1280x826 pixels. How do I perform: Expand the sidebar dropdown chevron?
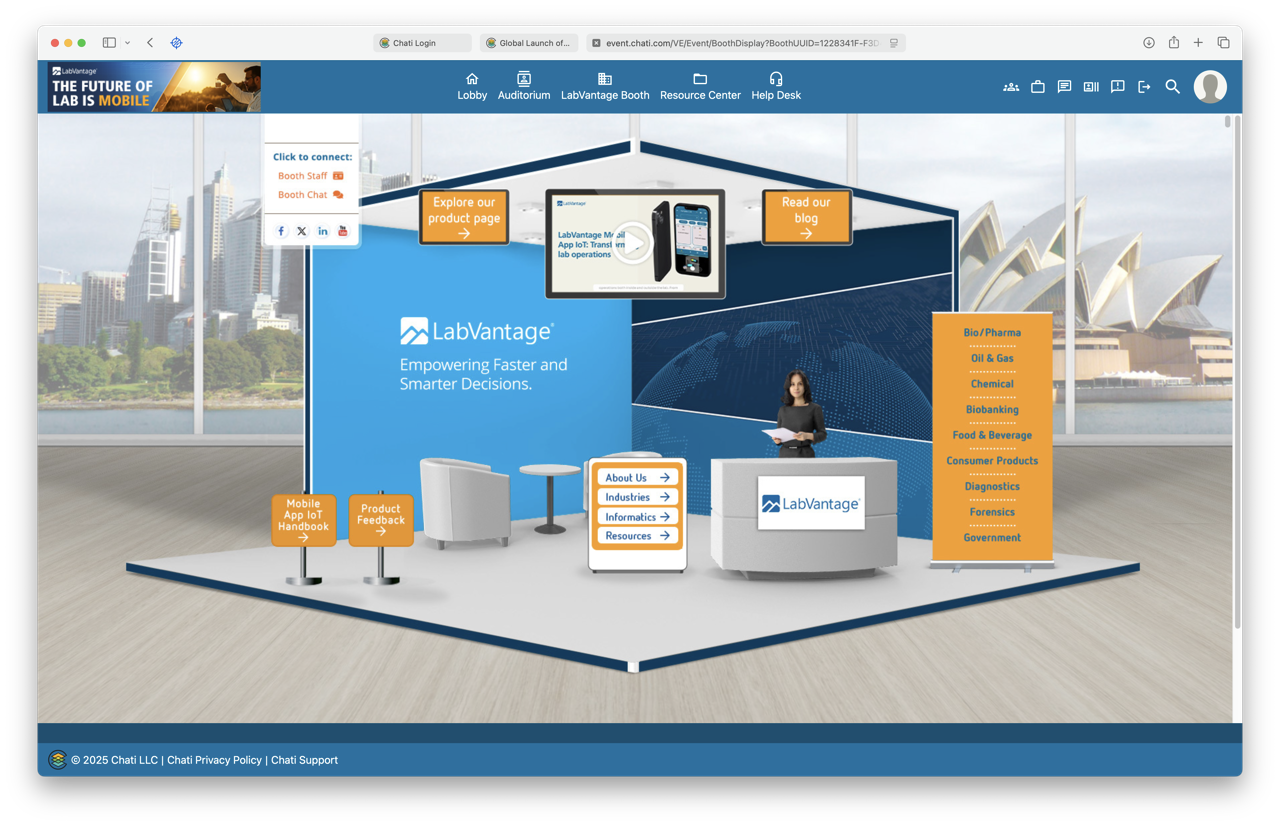click(x=127, y=43)
